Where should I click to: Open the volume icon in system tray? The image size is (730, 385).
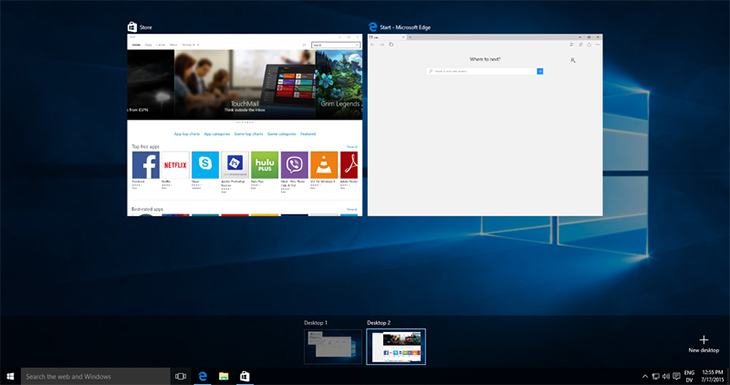(x=666, y=376)
